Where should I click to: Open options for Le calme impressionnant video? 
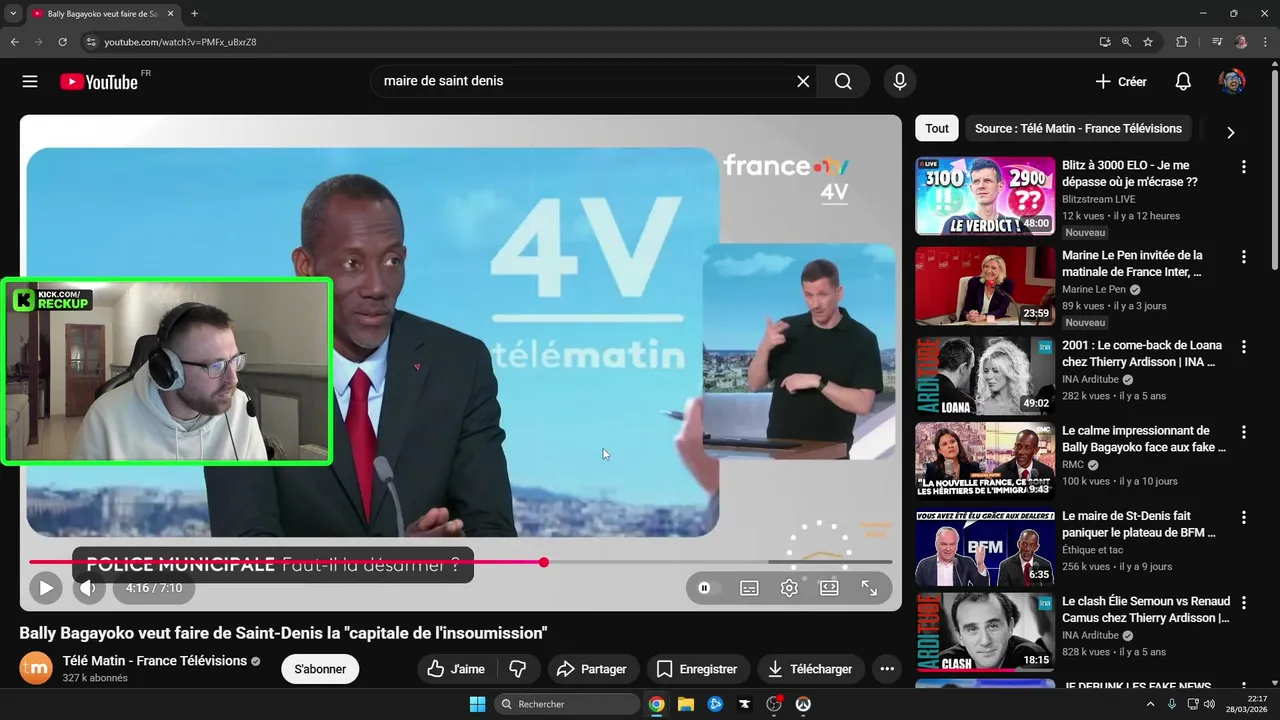pos(1244,432)
